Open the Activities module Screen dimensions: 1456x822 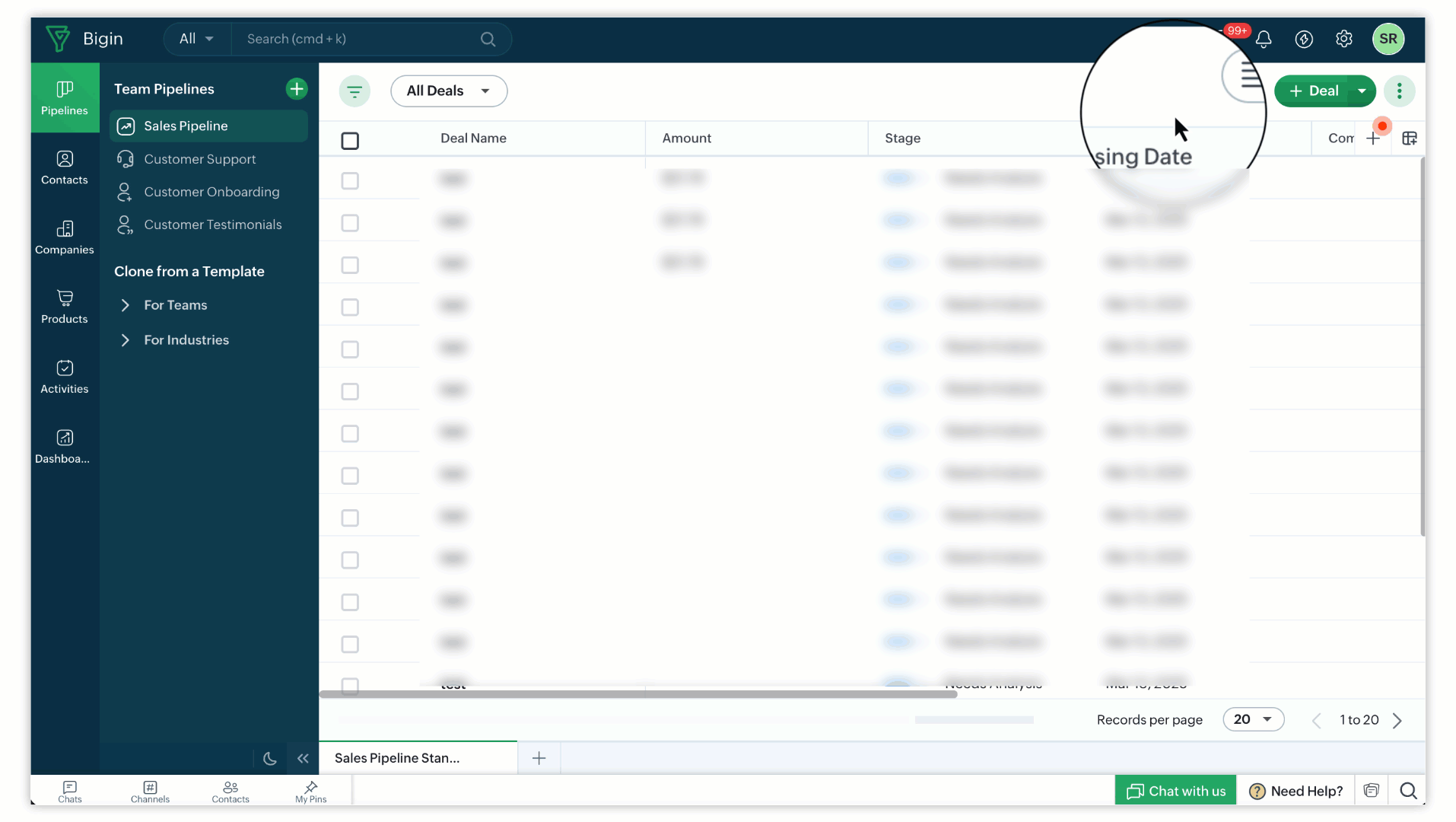65,378
